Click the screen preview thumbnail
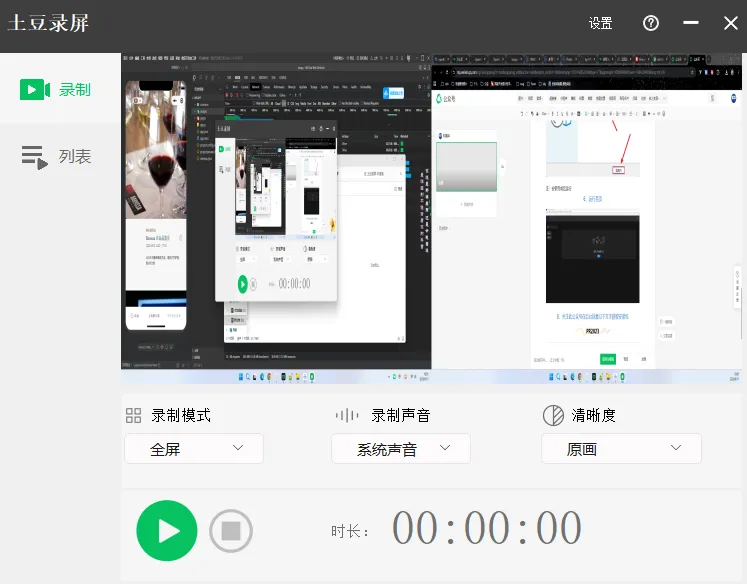This screenshot has width=747, height=584. click(432, 218)
